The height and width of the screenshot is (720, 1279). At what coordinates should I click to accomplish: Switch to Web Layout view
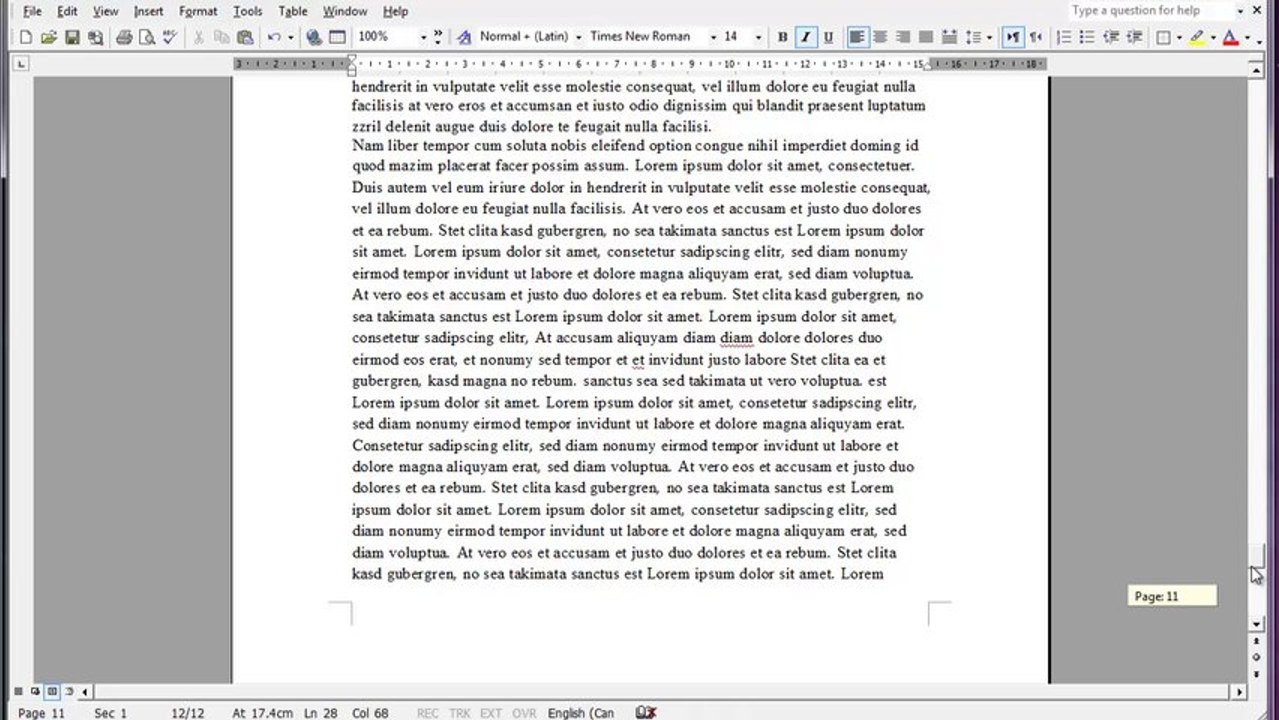tap(35, 691)
